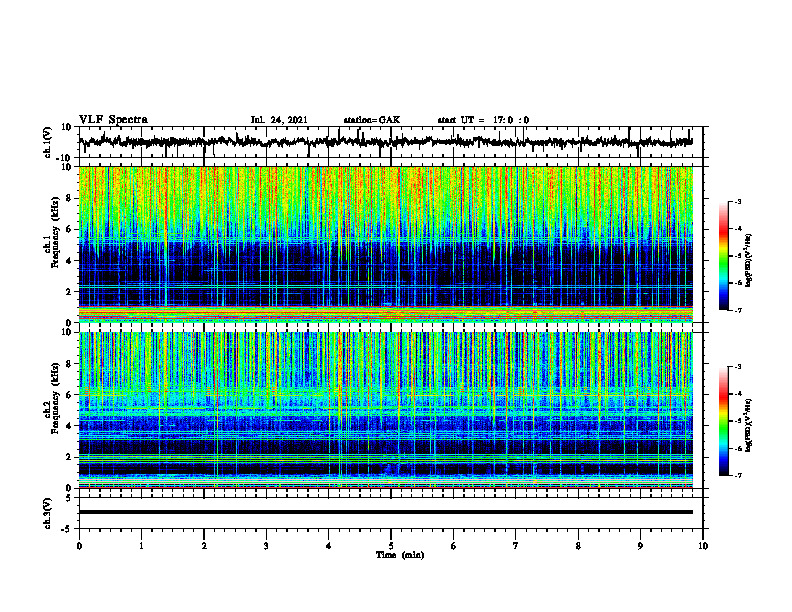Click the "Time (min)" axis label
This screenshot has height=612, width=792.
click(x=400, y=555)
